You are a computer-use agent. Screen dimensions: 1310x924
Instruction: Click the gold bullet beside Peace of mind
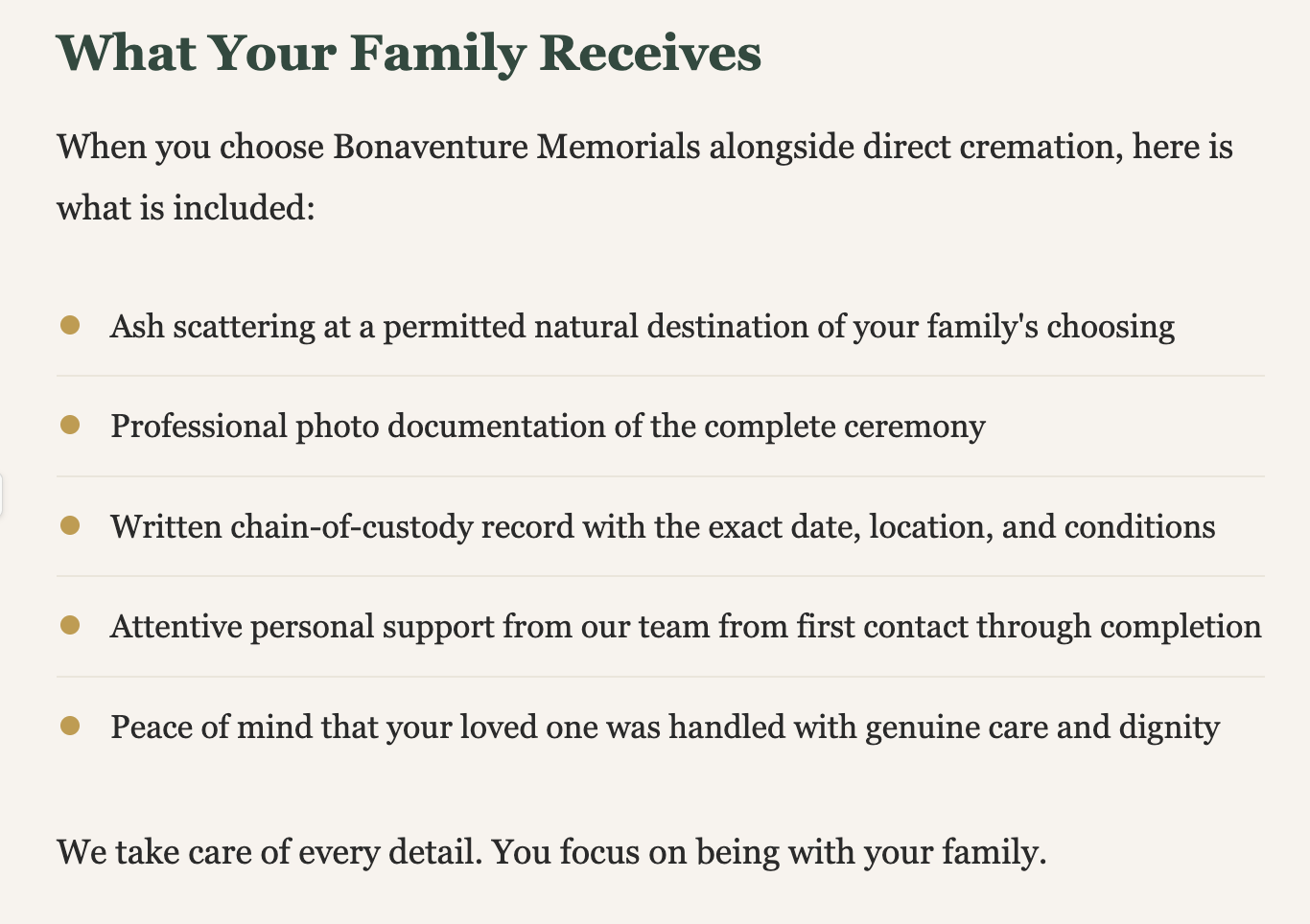pyautogui.click(x=69, y=726)
